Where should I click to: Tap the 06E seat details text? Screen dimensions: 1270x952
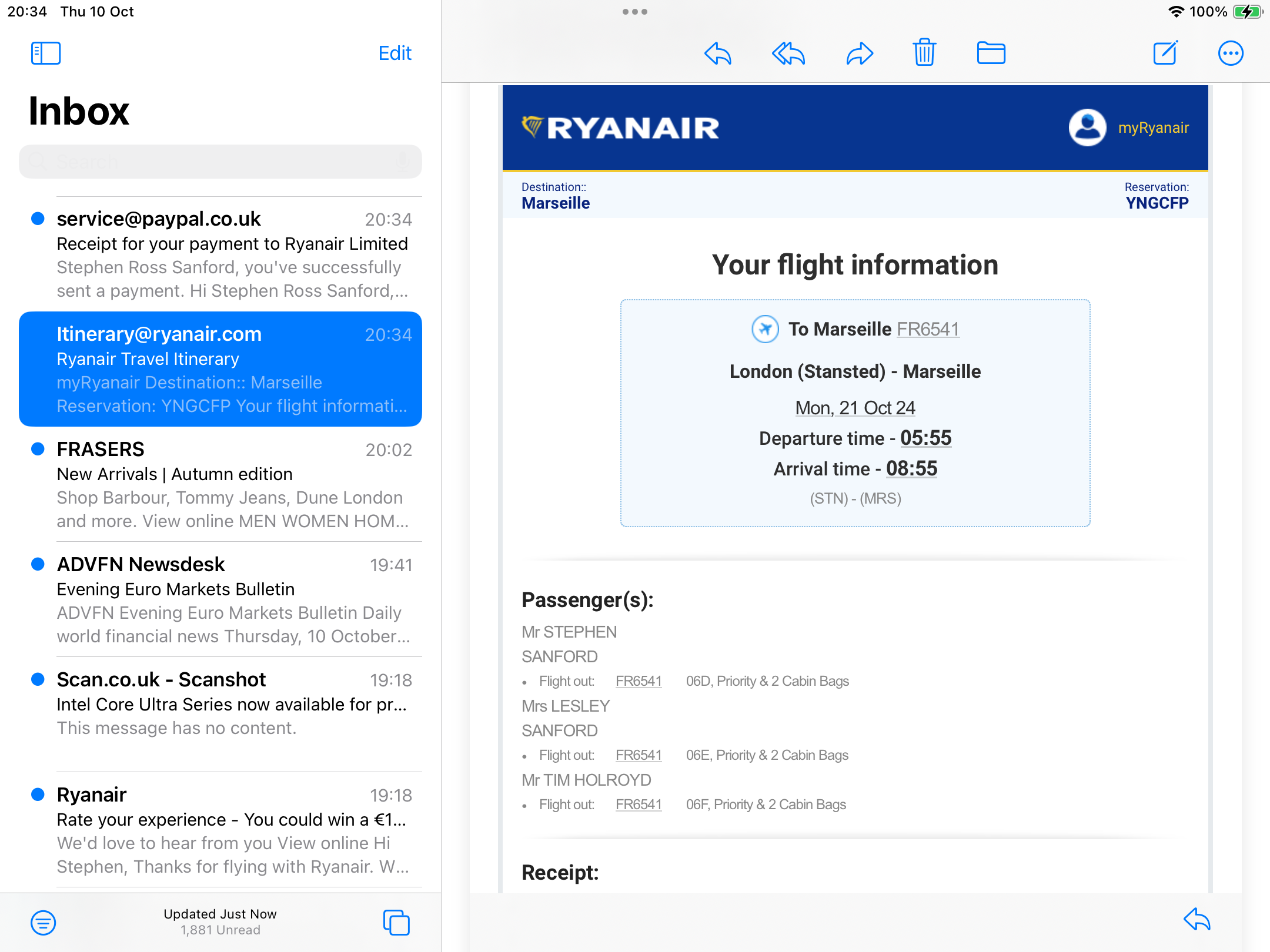pos(767,755)
